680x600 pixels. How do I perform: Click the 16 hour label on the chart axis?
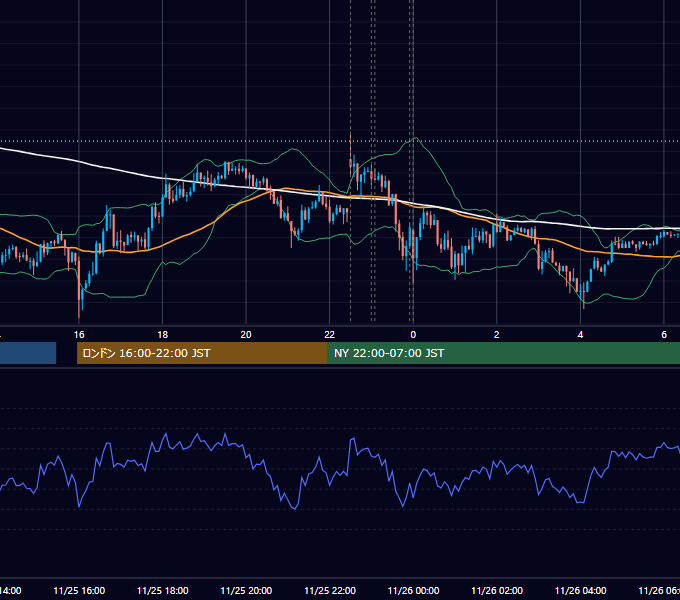79,334
